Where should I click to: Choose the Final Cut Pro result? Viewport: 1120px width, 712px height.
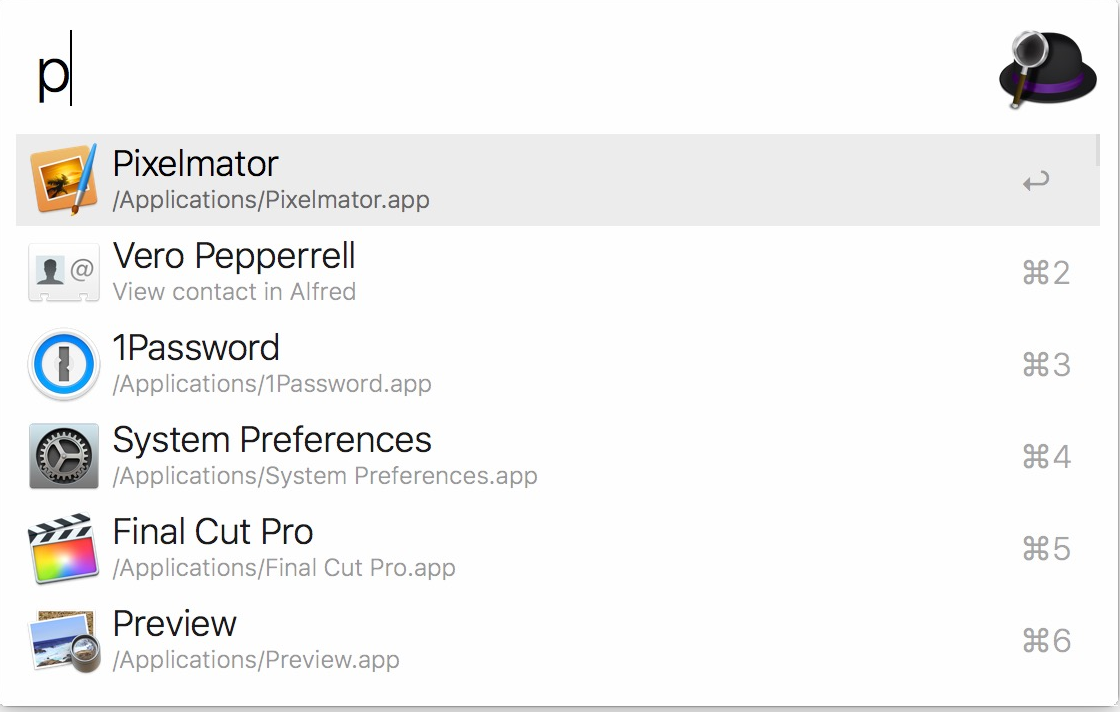(213, 532)
